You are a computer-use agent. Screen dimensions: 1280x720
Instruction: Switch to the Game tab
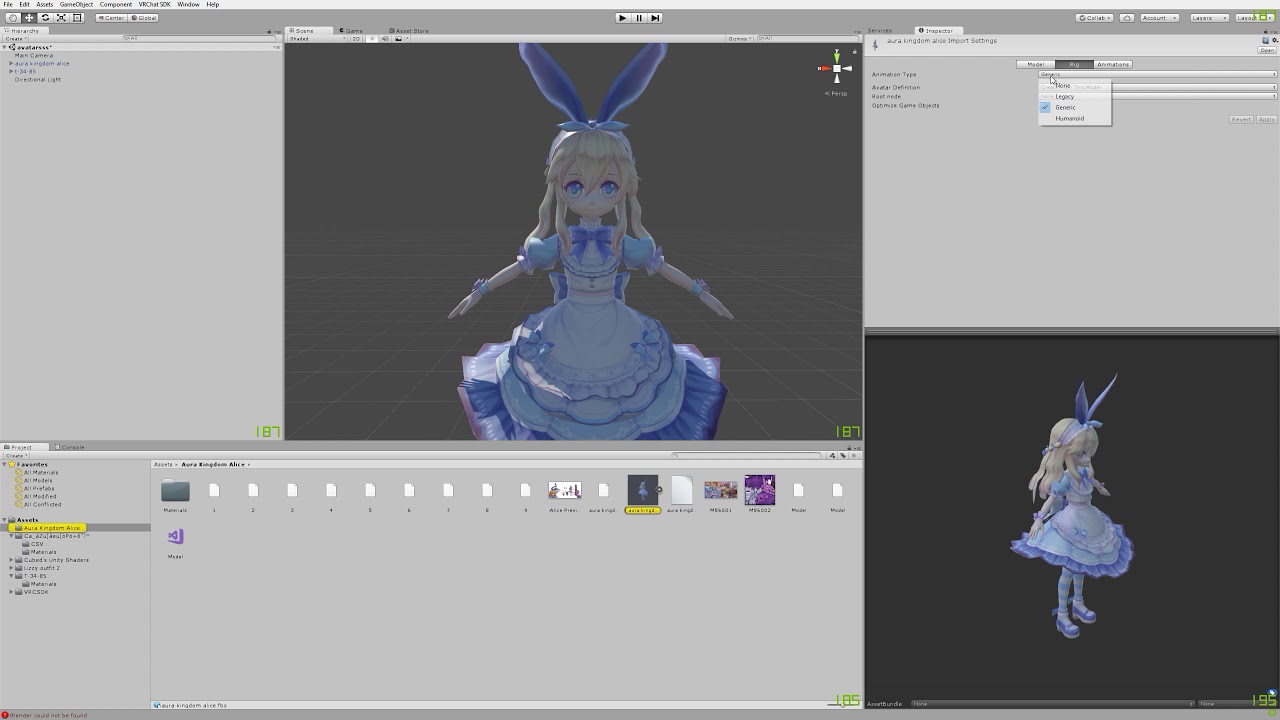pyautogui.click(x=352, y=31)
